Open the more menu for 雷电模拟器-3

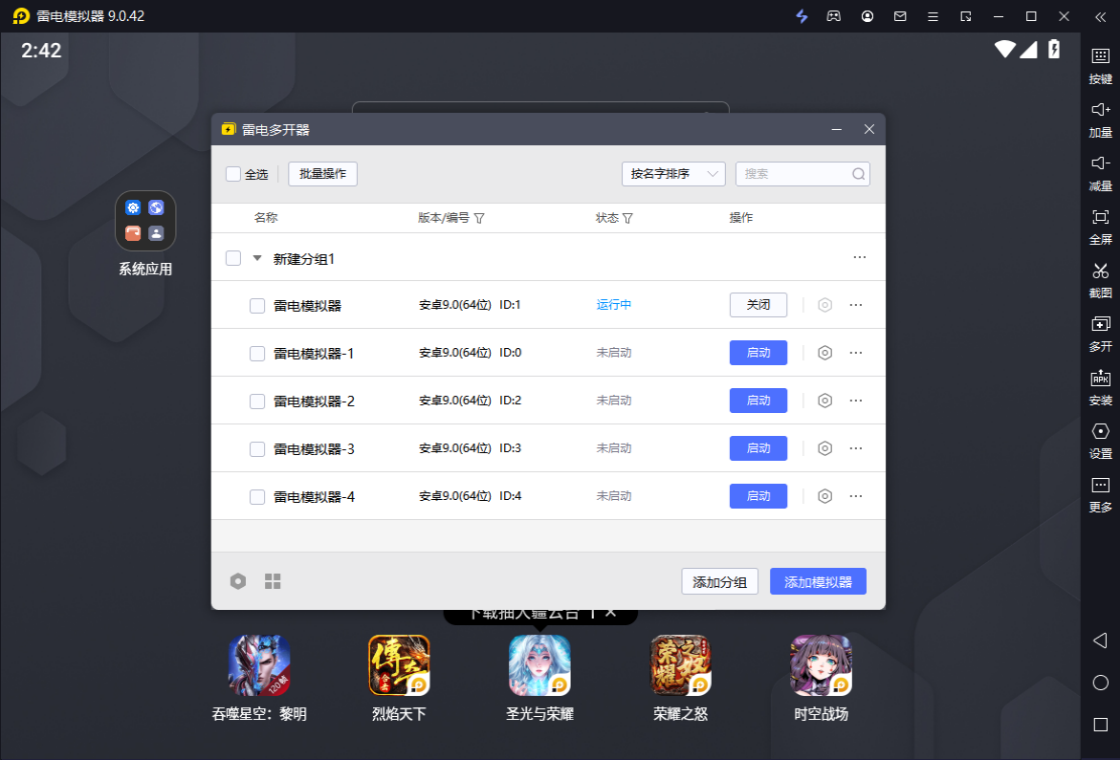point(858,448)
